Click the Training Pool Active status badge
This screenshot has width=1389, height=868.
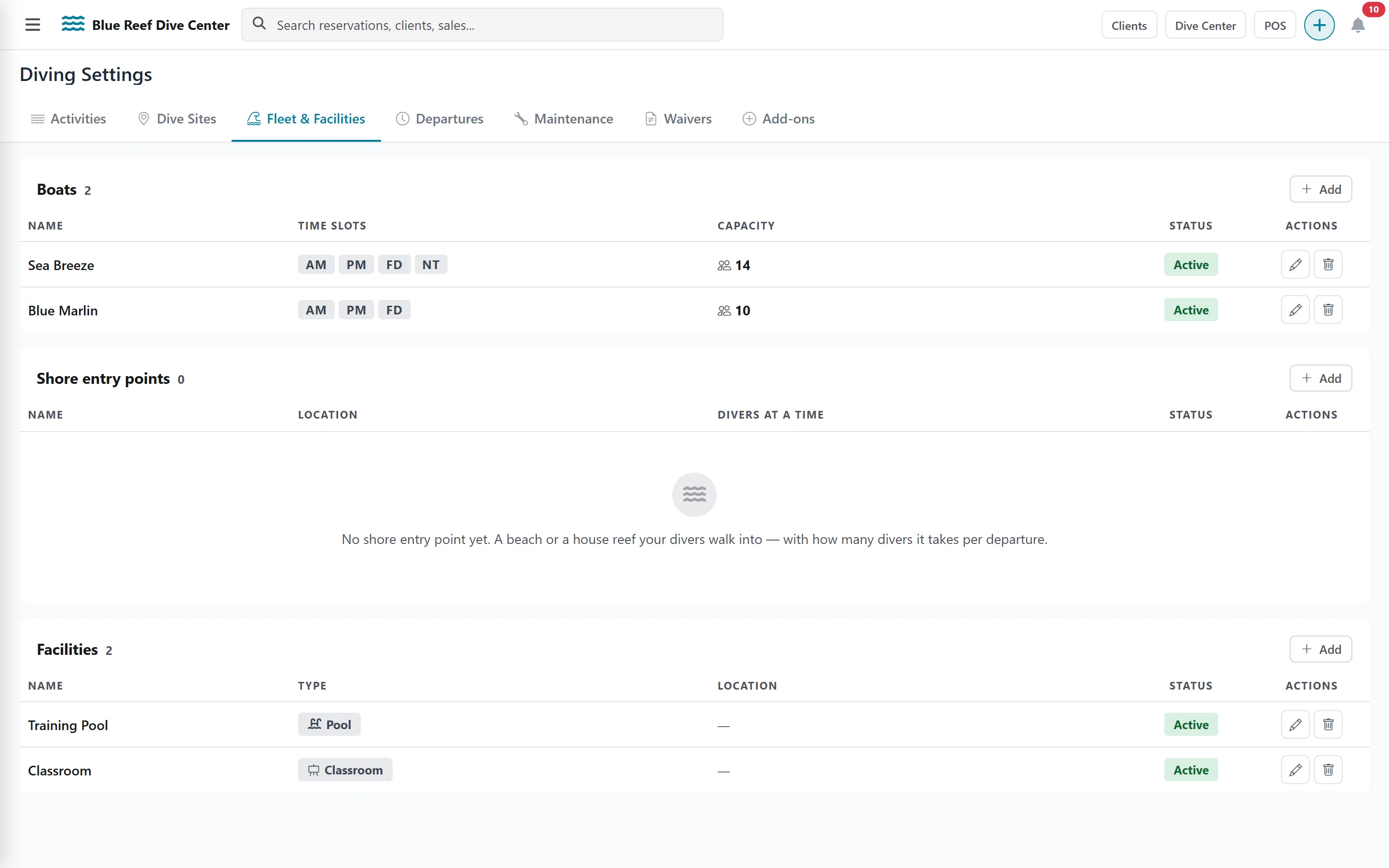tap(1190, 724)
